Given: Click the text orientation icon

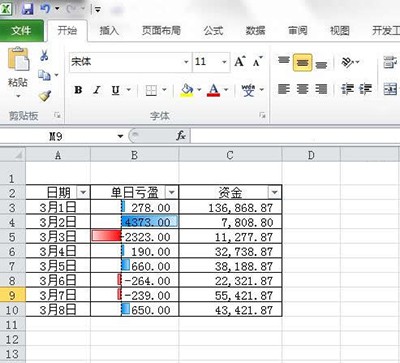Looking at the screenshot, I should [x=348, y=62].
